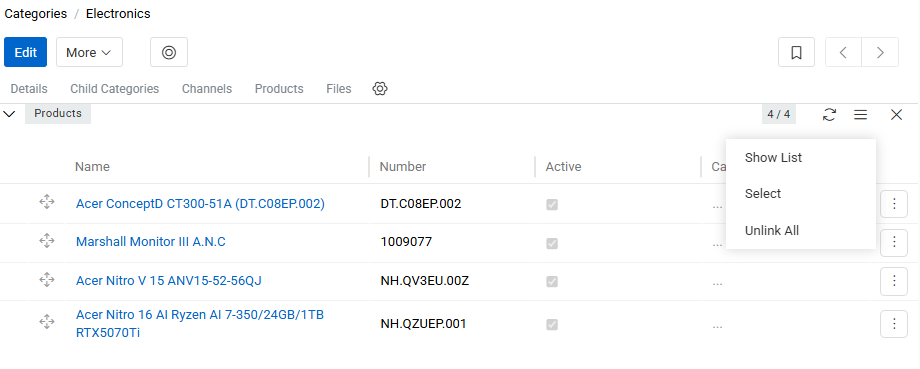The width and height of the screenshot is (920, 369).
Task: Open the More dropdown button
Action: pos(89,52)
